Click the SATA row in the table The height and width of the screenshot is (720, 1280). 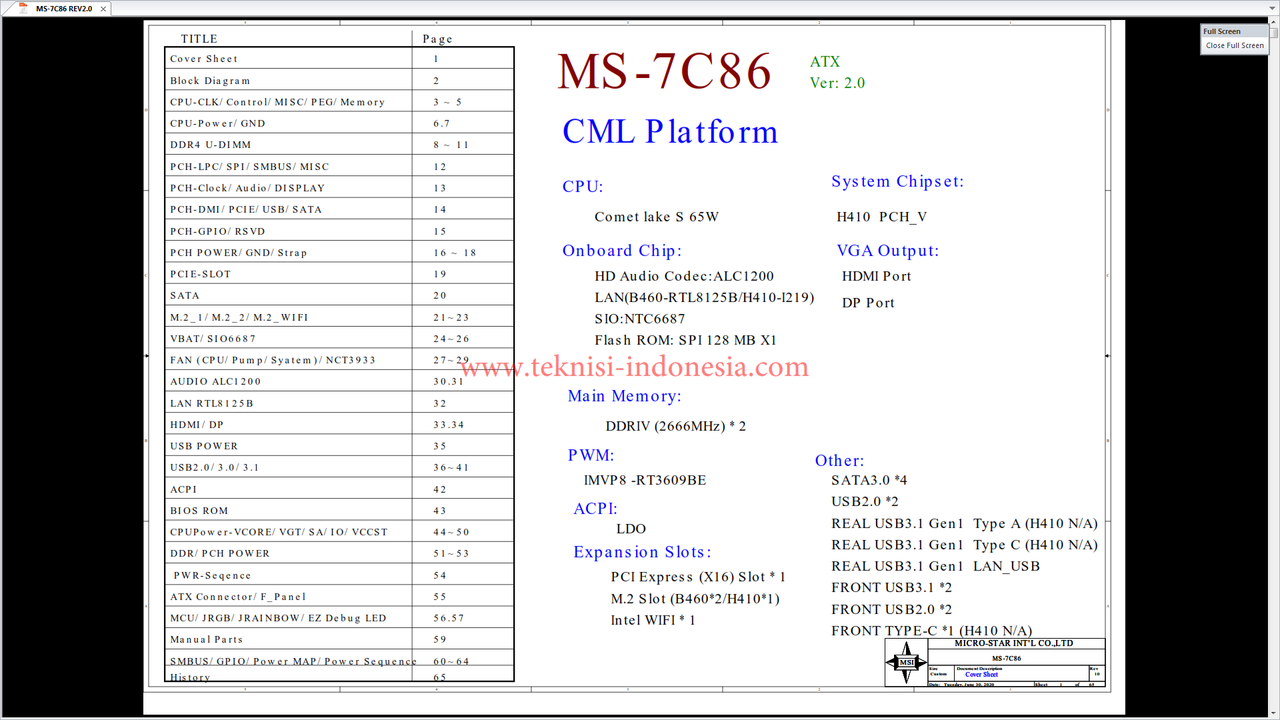[339, 295]
